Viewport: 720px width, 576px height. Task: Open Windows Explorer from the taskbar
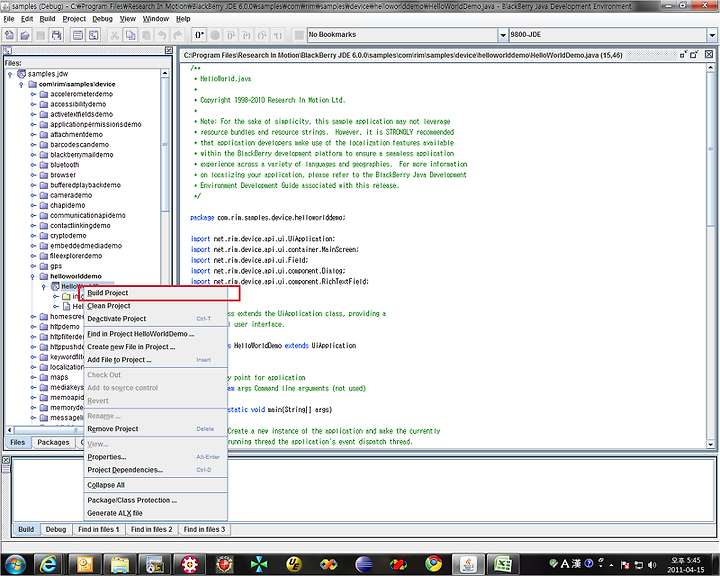click(x=119, y=564)
